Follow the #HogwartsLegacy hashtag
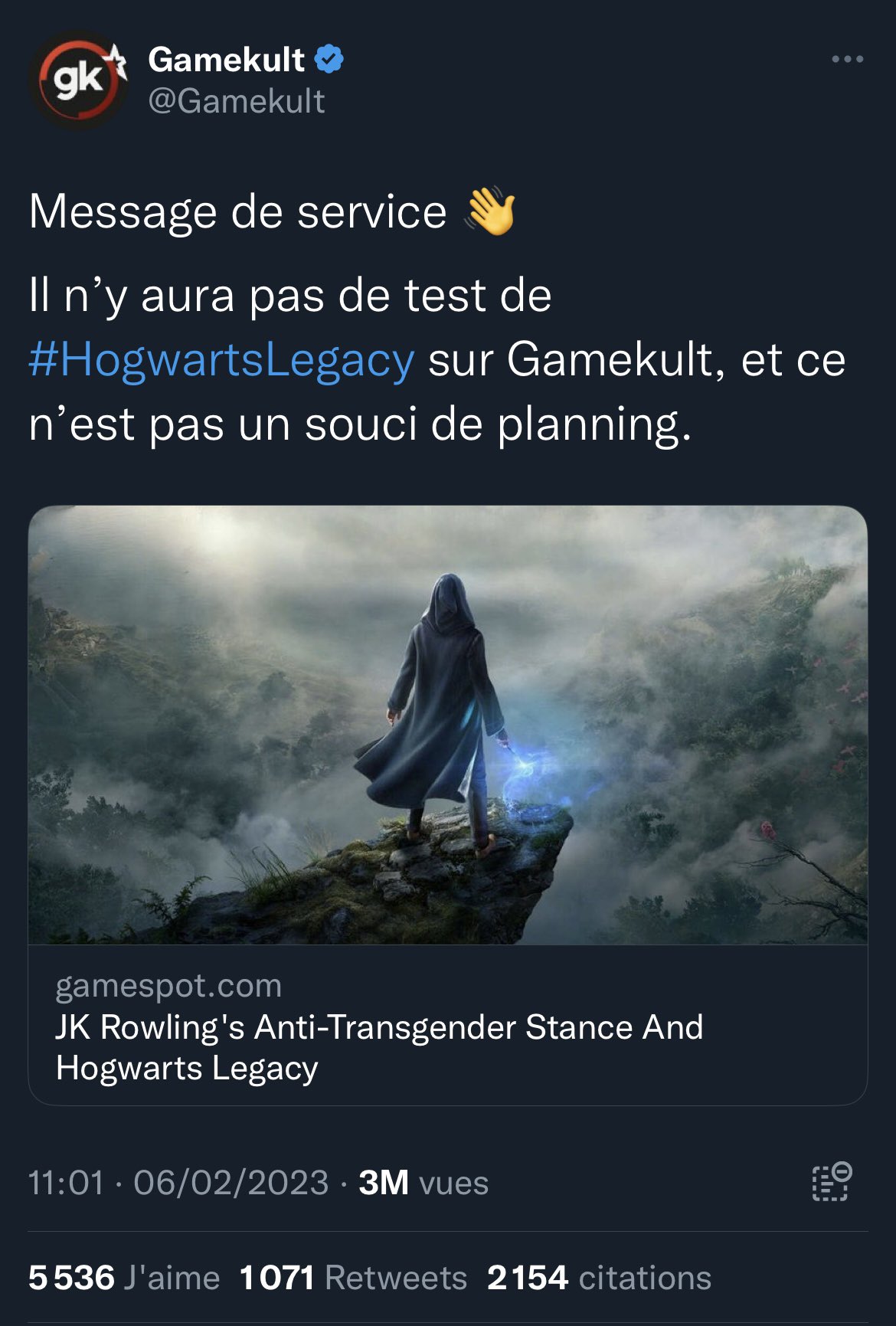 (x=221, y=360)
